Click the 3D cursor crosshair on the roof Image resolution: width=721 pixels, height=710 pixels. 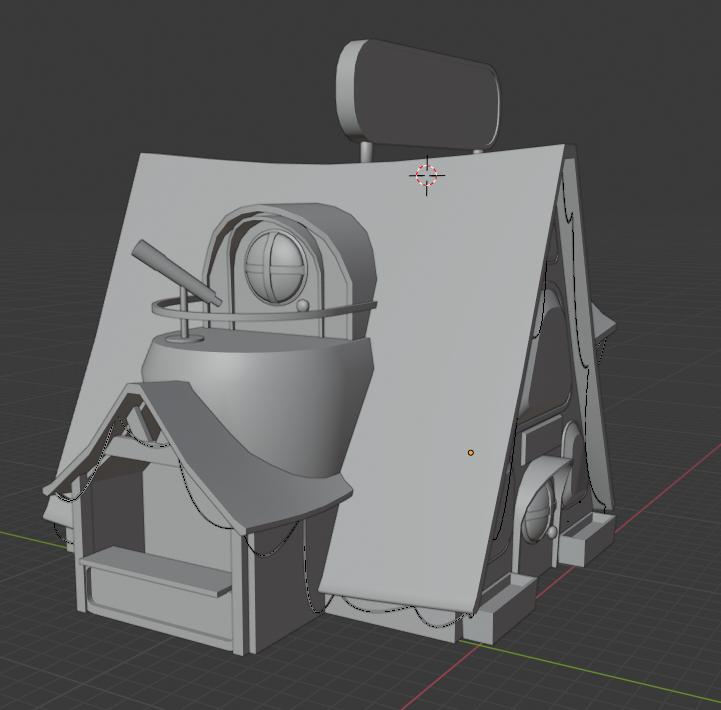426,176
